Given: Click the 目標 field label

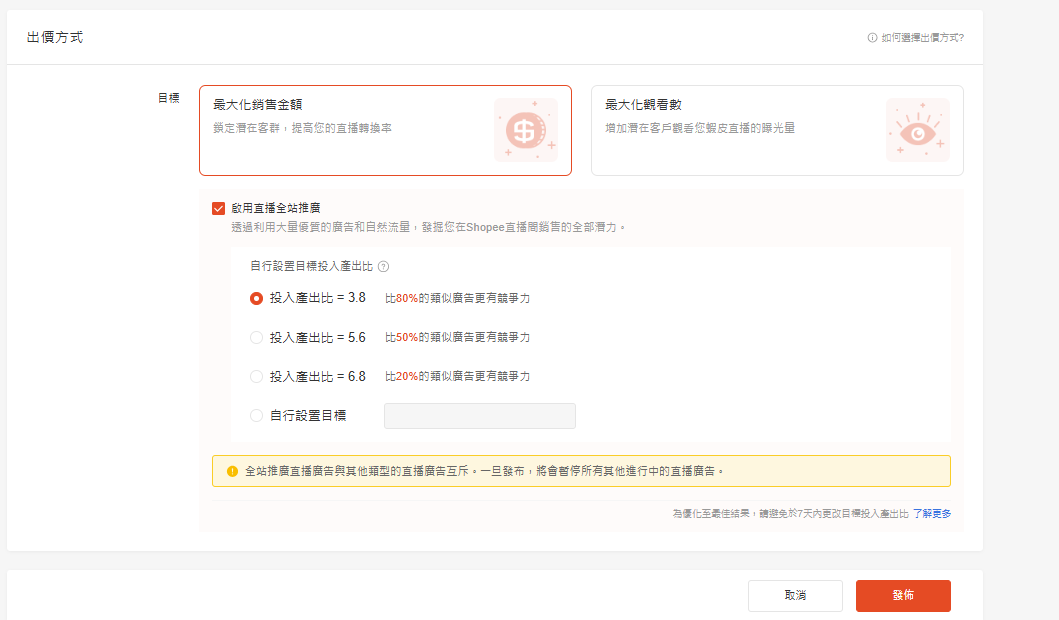Looking at the screenshot, I should pyautogui.click(x=169, y=99).
